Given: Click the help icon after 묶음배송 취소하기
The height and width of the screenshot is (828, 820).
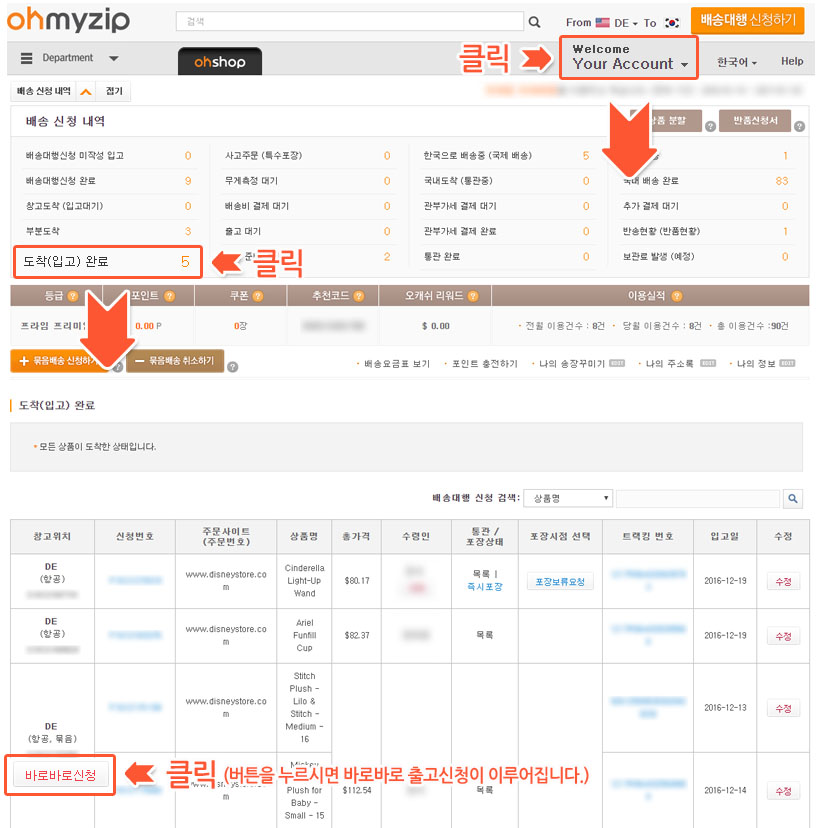Looking at the screenshot, I should pyautogui.click(x=233, y=367).
